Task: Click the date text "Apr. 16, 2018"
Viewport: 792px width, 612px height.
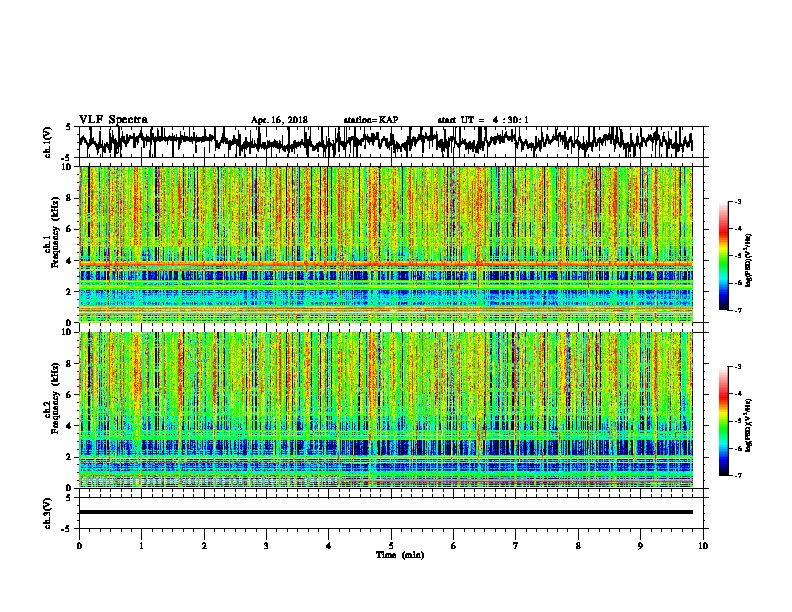Action: [x=279, y=120]
